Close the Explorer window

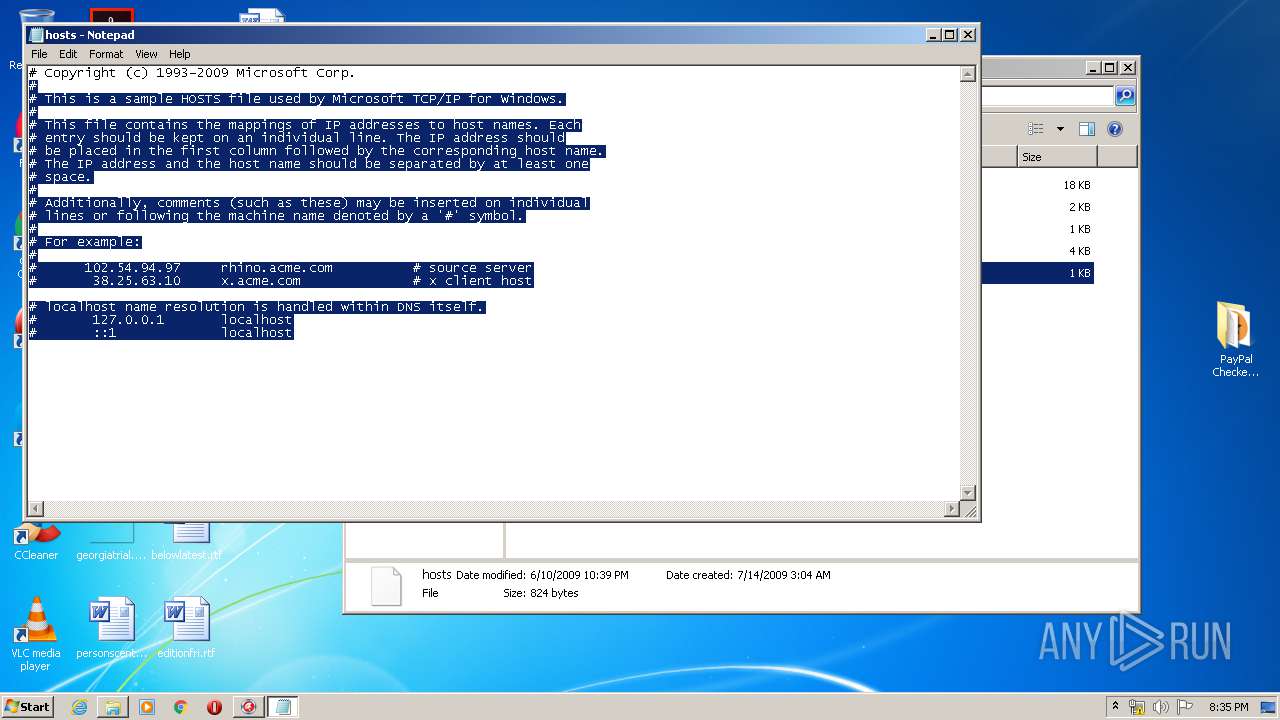point(1127,68)
